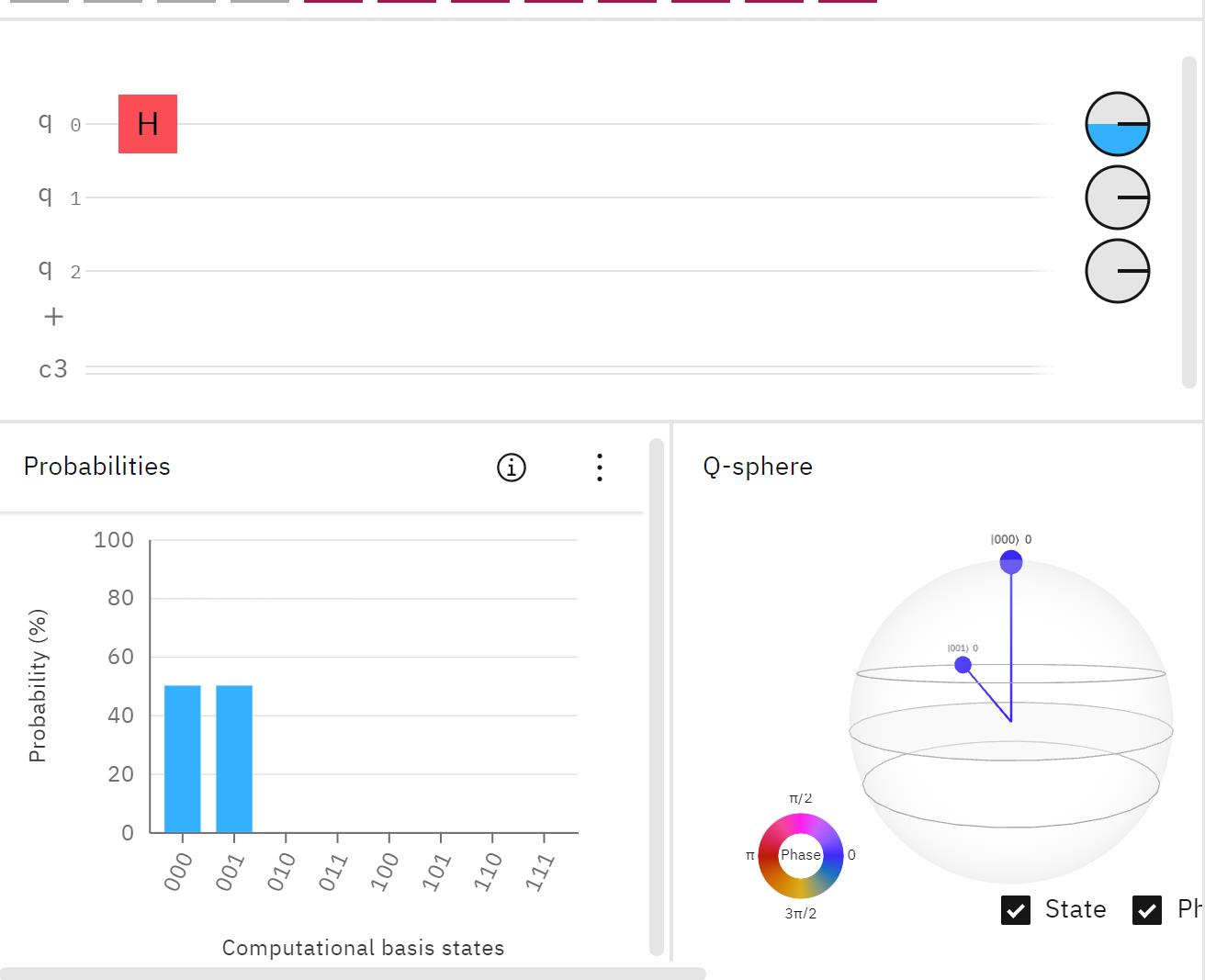Open Probabilities panel three-dot menu
1205x980 pixels.
click(x=599, y=467)
